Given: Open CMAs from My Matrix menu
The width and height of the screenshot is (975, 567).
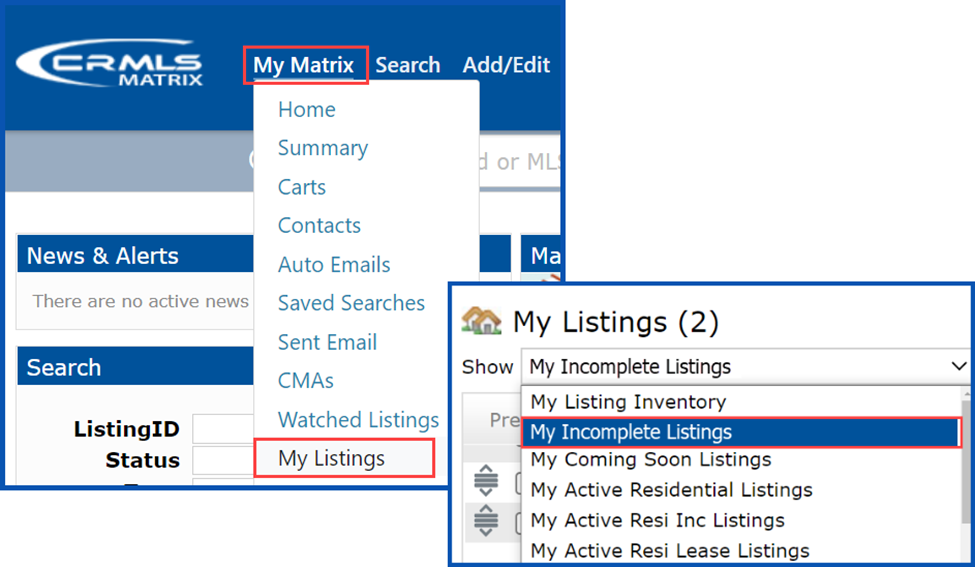Looking at the screenshot, I should 306,381.
